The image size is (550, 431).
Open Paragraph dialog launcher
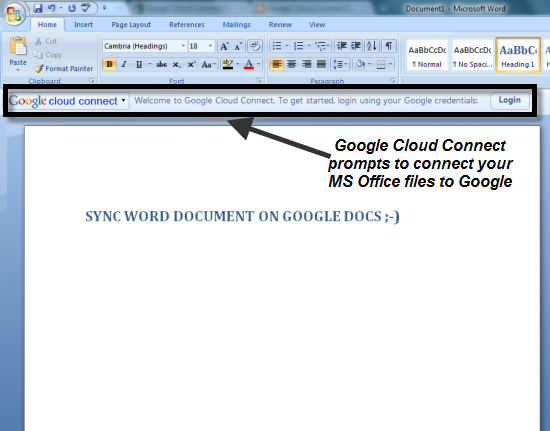(393, 81)
